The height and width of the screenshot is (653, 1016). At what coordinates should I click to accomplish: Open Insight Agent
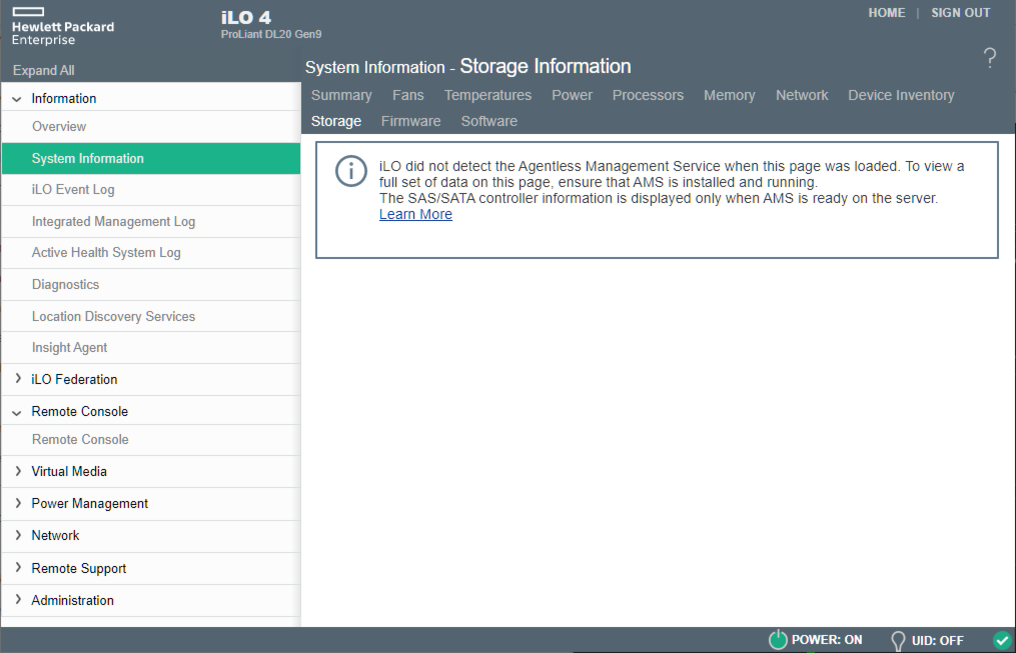point(151,348)
